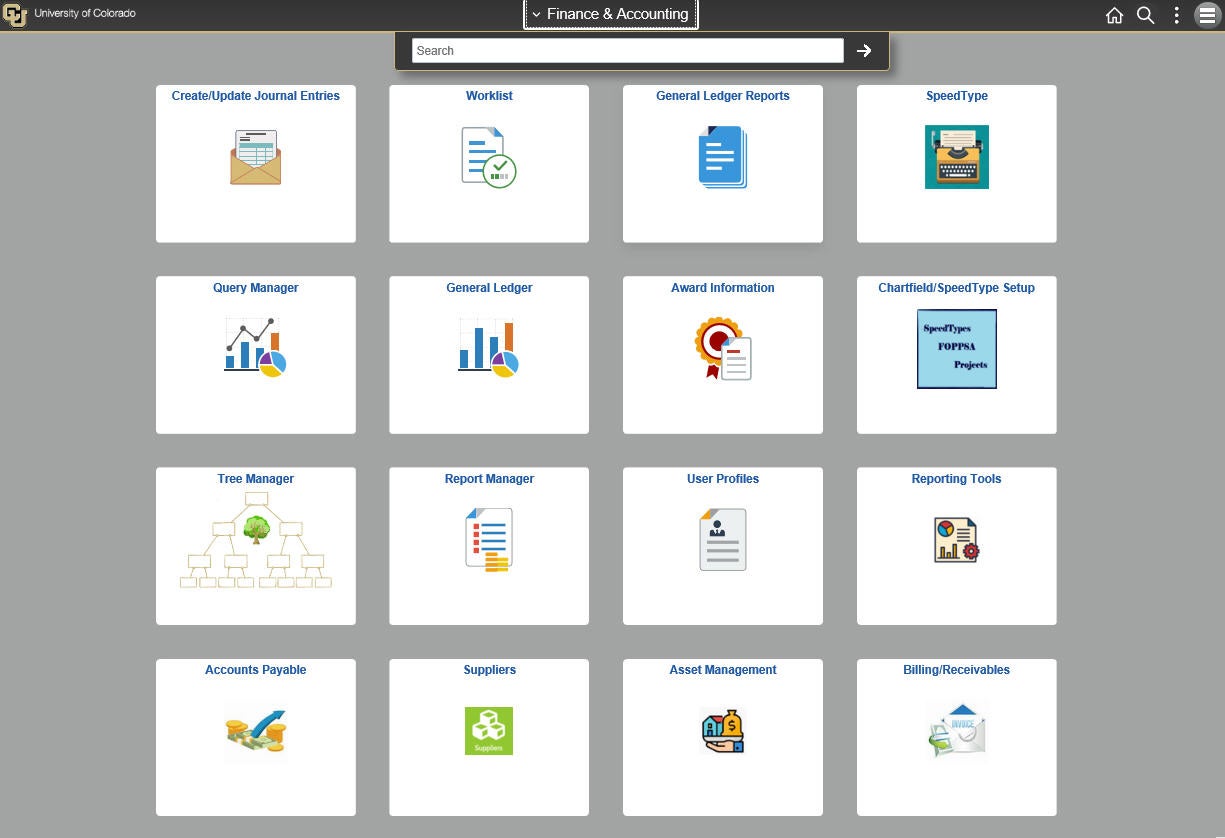Open the Query Manager chart icon
This screenshot has width=1225, height=838.
pyautogui.click(x=255, y=347)
